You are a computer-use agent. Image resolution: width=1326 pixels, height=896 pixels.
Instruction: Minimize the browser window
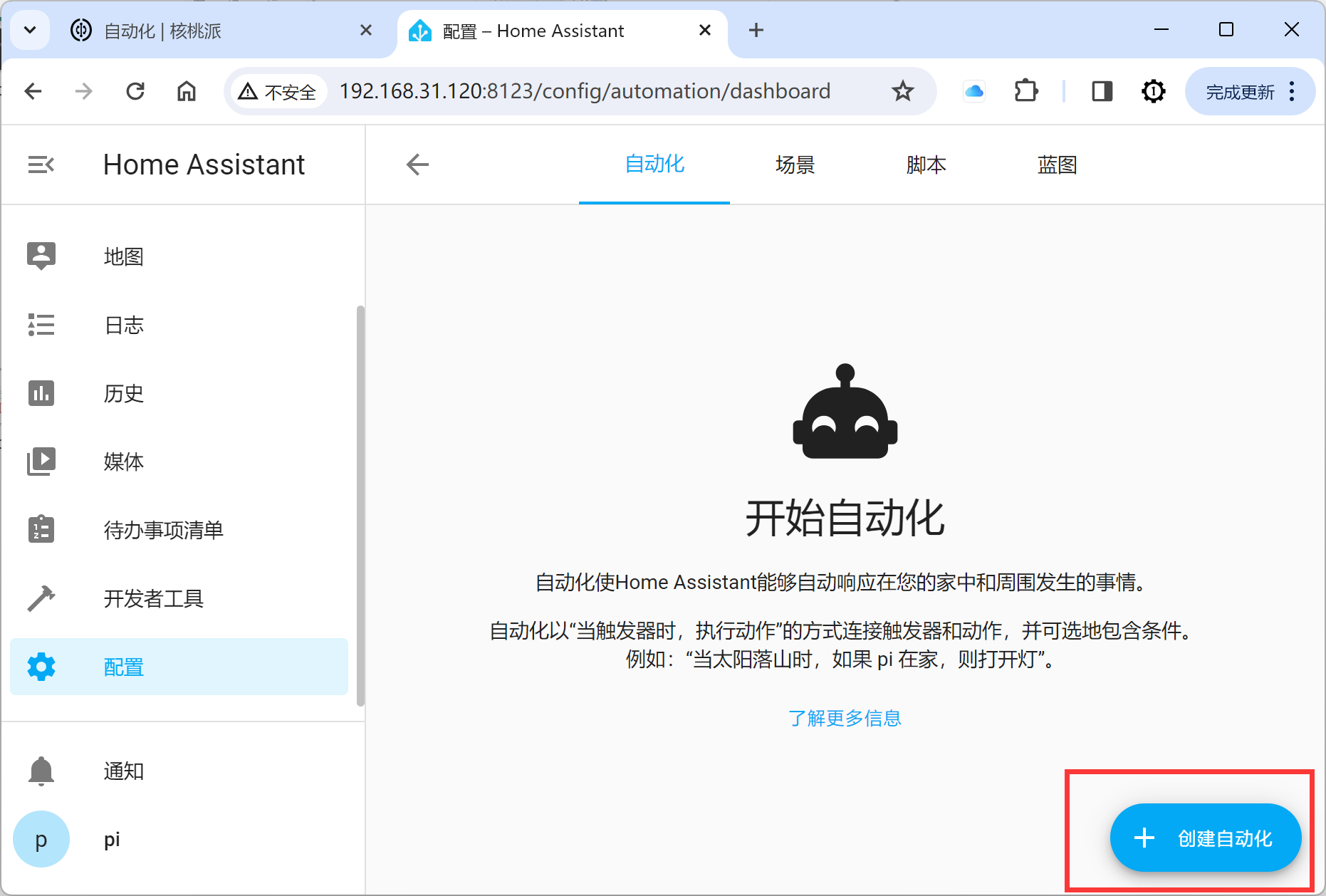[1161, 30]
